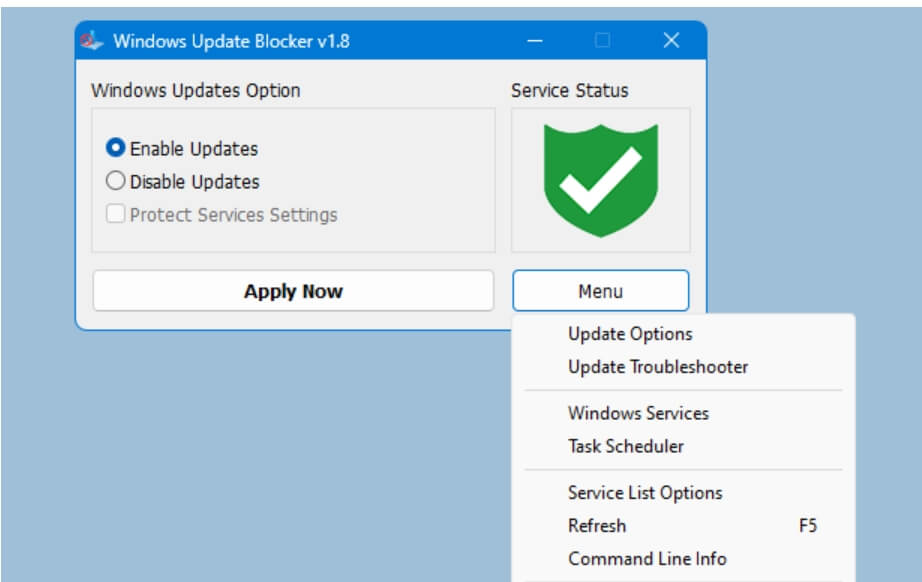Open the Windows Services menu entry

point(638,413)
